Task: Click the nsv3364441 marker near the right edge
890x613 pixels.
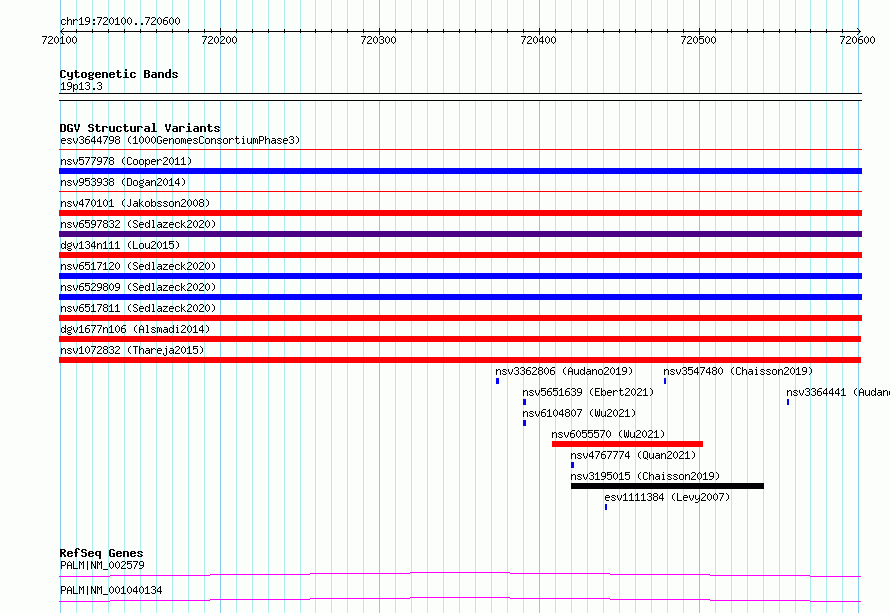Action: pos(788,402)
